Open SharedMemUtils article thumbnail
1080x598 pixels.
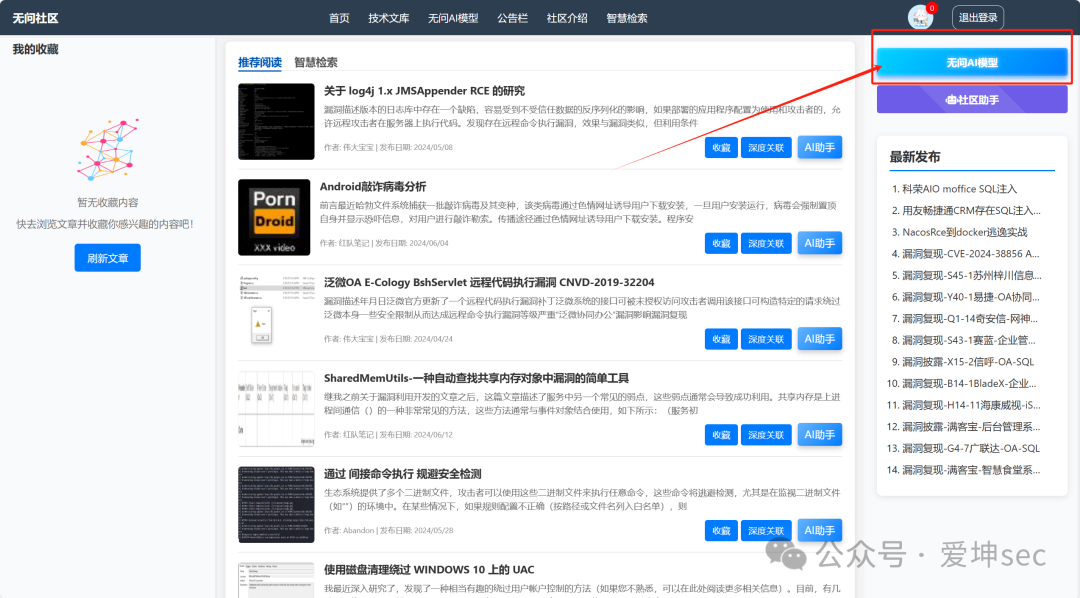[276, 409]
